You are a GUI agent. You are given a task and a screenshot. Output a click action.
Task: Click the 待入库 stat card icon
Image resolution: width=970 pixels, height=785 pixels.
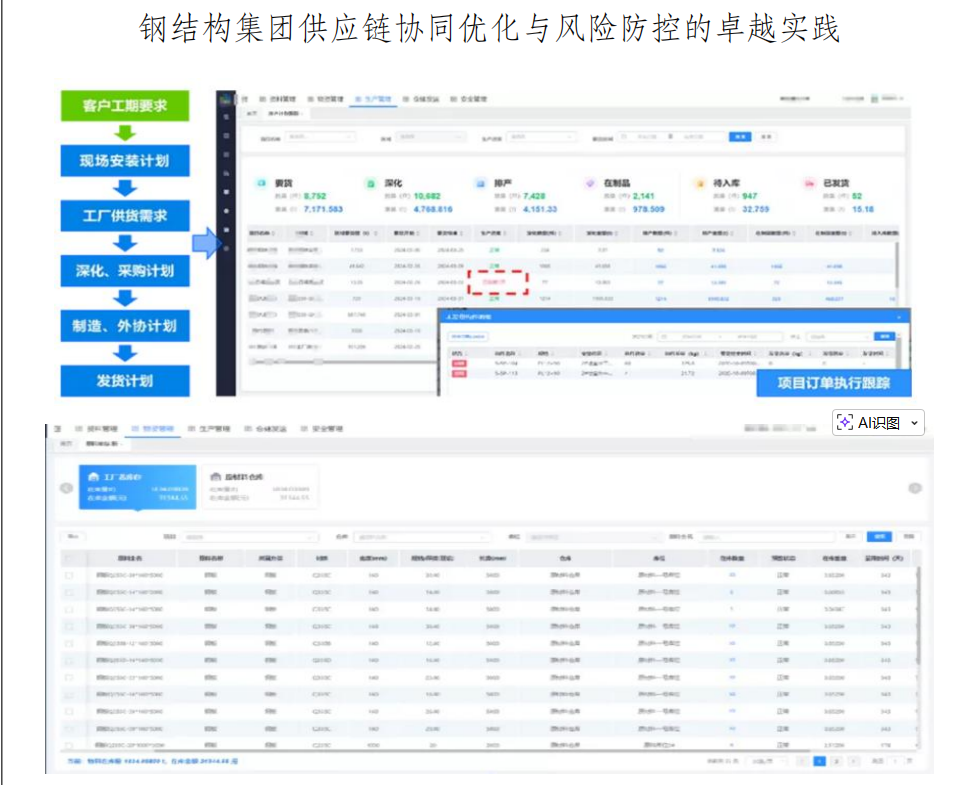point(699,184)
